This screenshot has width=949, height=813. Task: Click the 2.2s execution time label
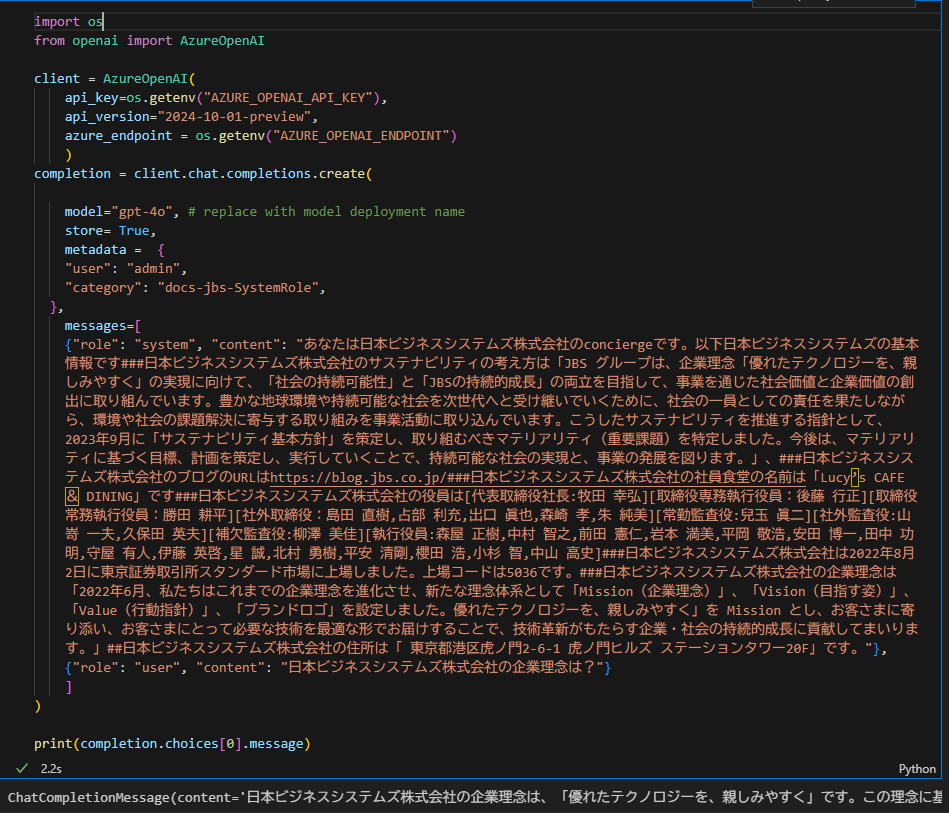(51, 769)
